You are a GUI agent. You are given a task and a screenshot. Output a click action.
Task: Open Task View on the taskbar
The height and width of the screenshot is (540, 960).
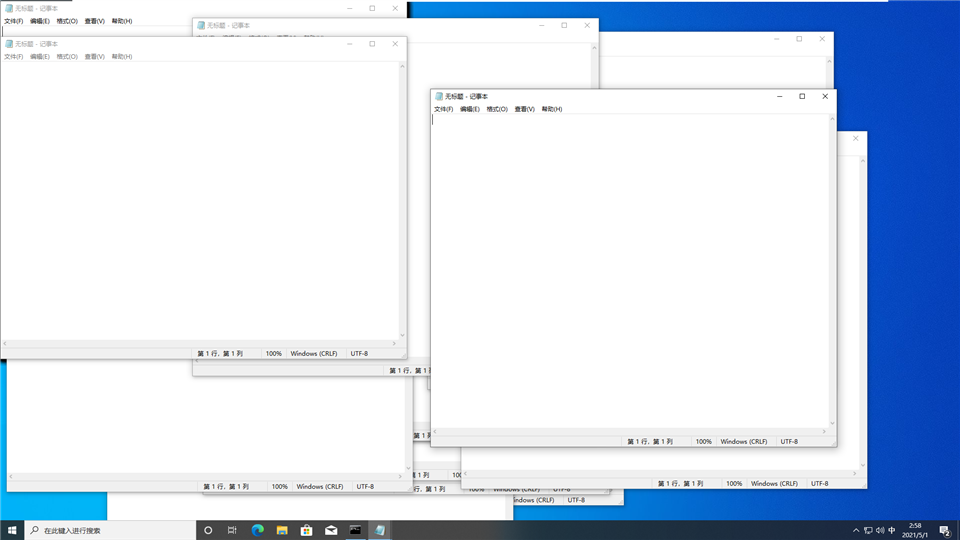point(232,530)
